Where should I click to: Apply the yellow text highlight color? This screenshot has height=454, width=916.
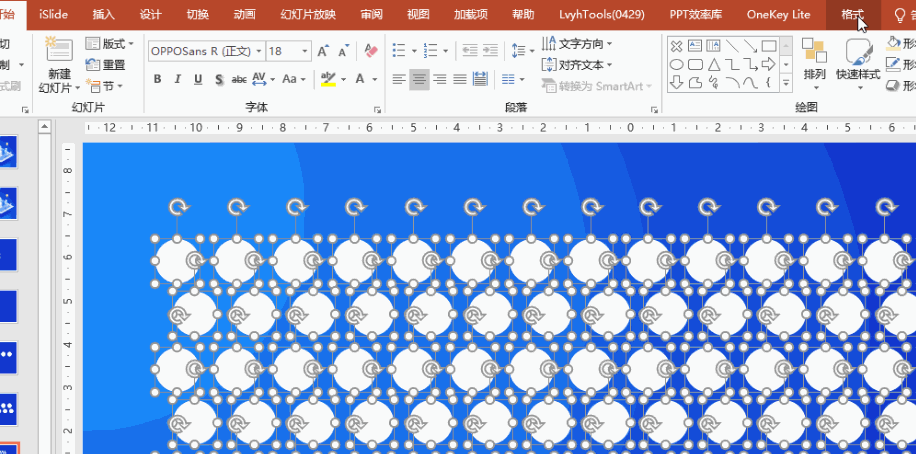click(328, 79)
